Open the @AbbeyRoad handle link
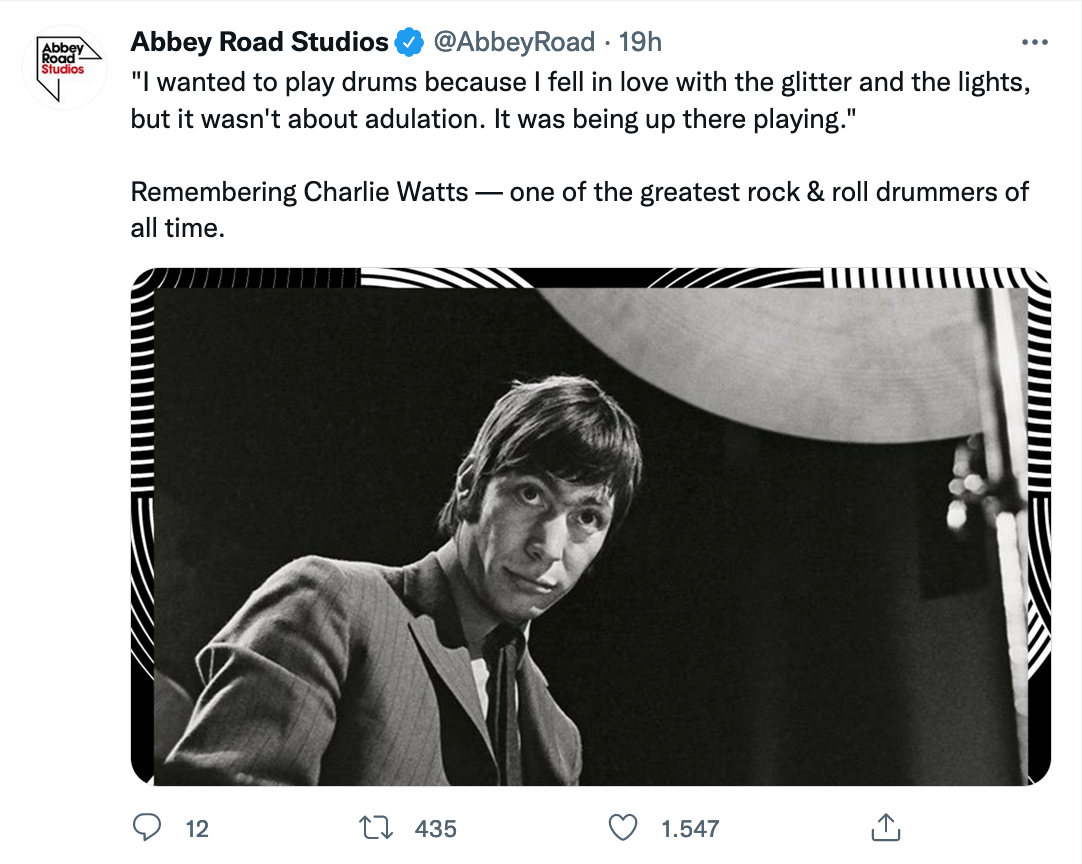 point(512,43)
